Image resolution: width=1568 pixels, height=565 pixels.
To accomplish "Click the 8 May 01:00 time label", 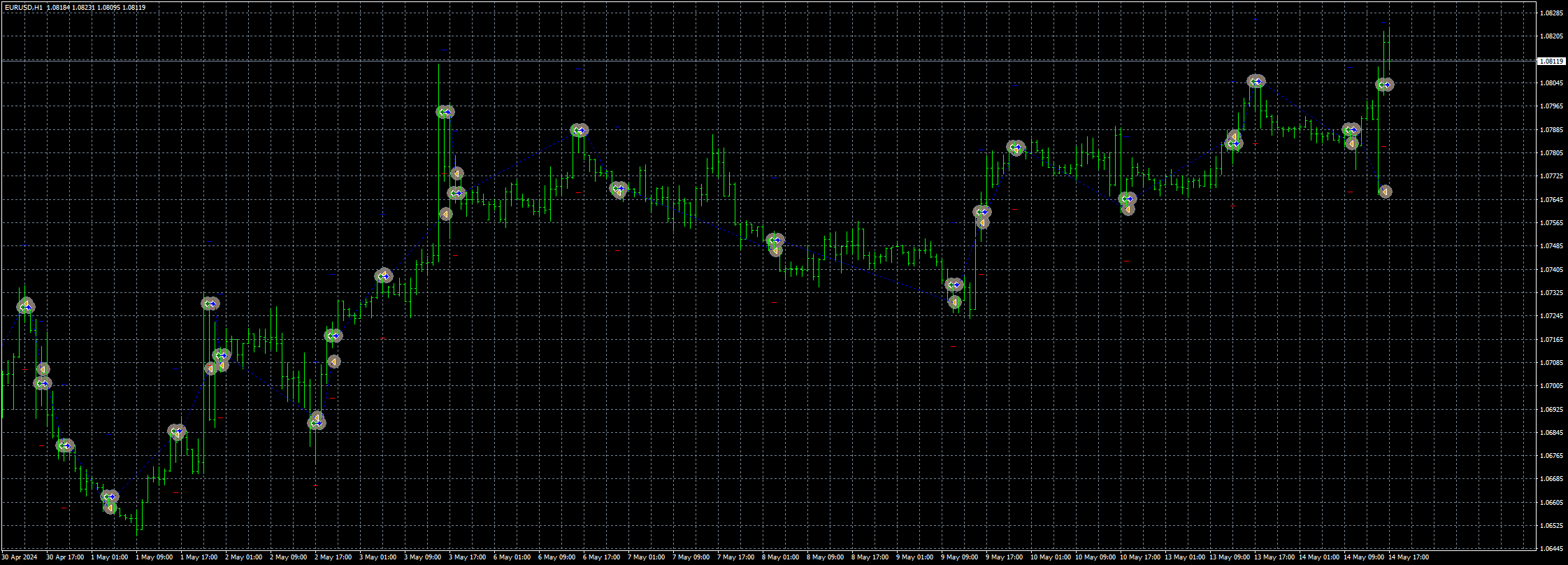I will 781,557.
